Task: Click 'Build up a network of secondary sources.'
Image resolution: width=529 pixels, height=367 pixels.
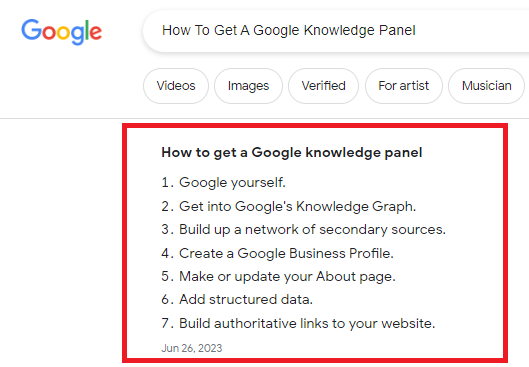Action: coord(312,230)
